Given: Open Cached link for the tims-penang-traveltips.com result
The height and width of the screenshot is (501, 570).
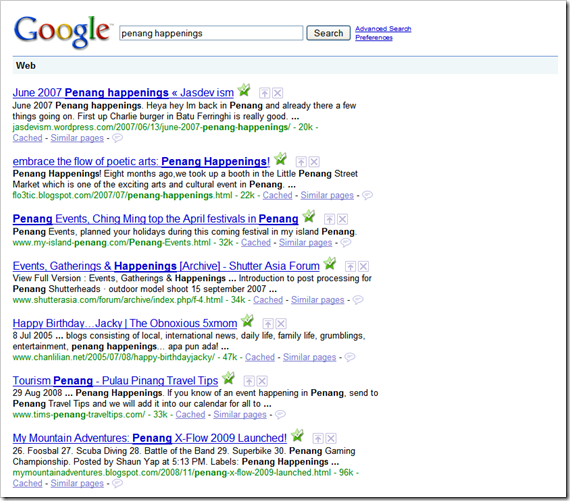Looking at the screenshot, I should [x=190, y=415].
